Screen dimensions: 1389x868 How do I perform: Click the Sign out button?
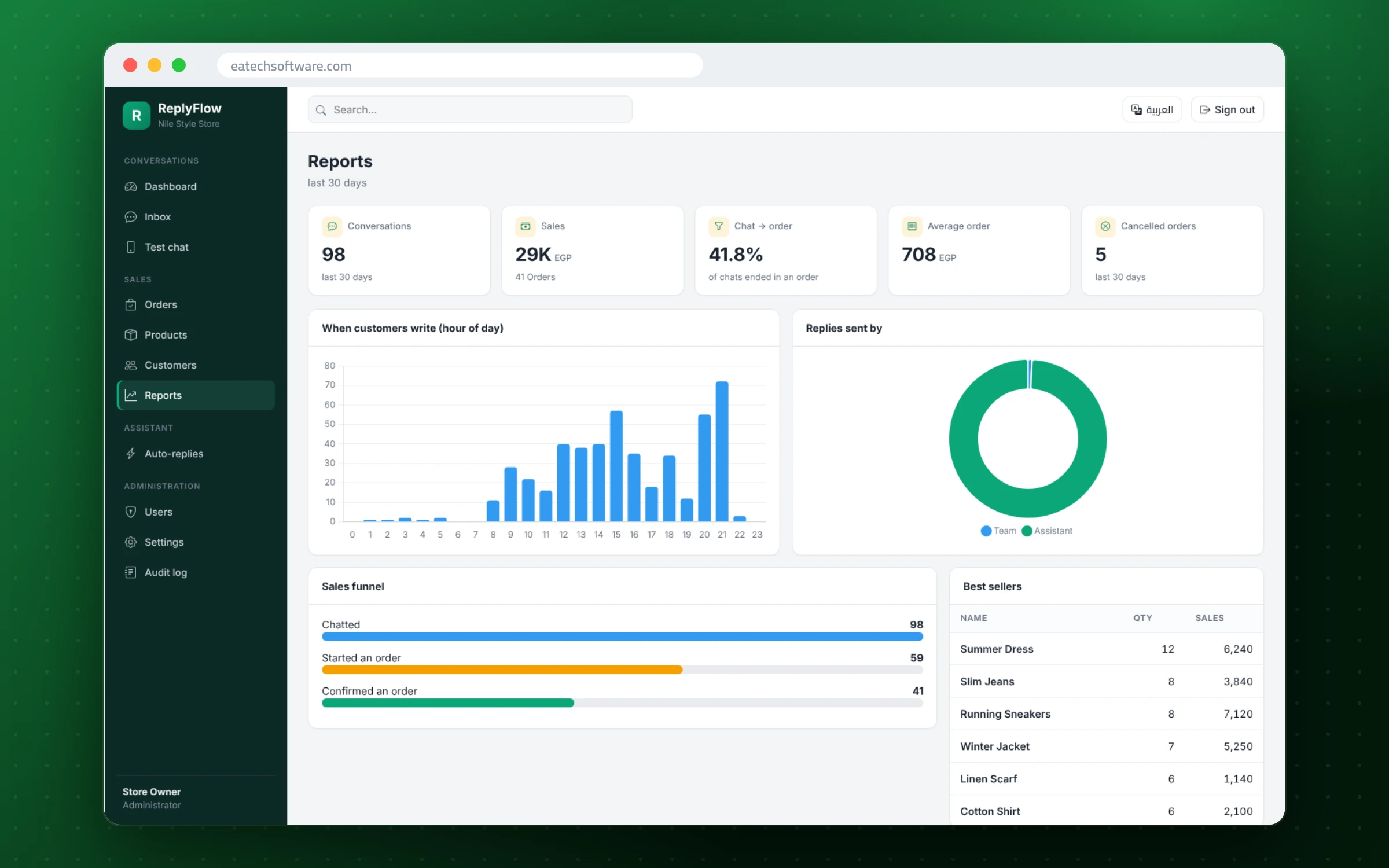[1228, 110]
